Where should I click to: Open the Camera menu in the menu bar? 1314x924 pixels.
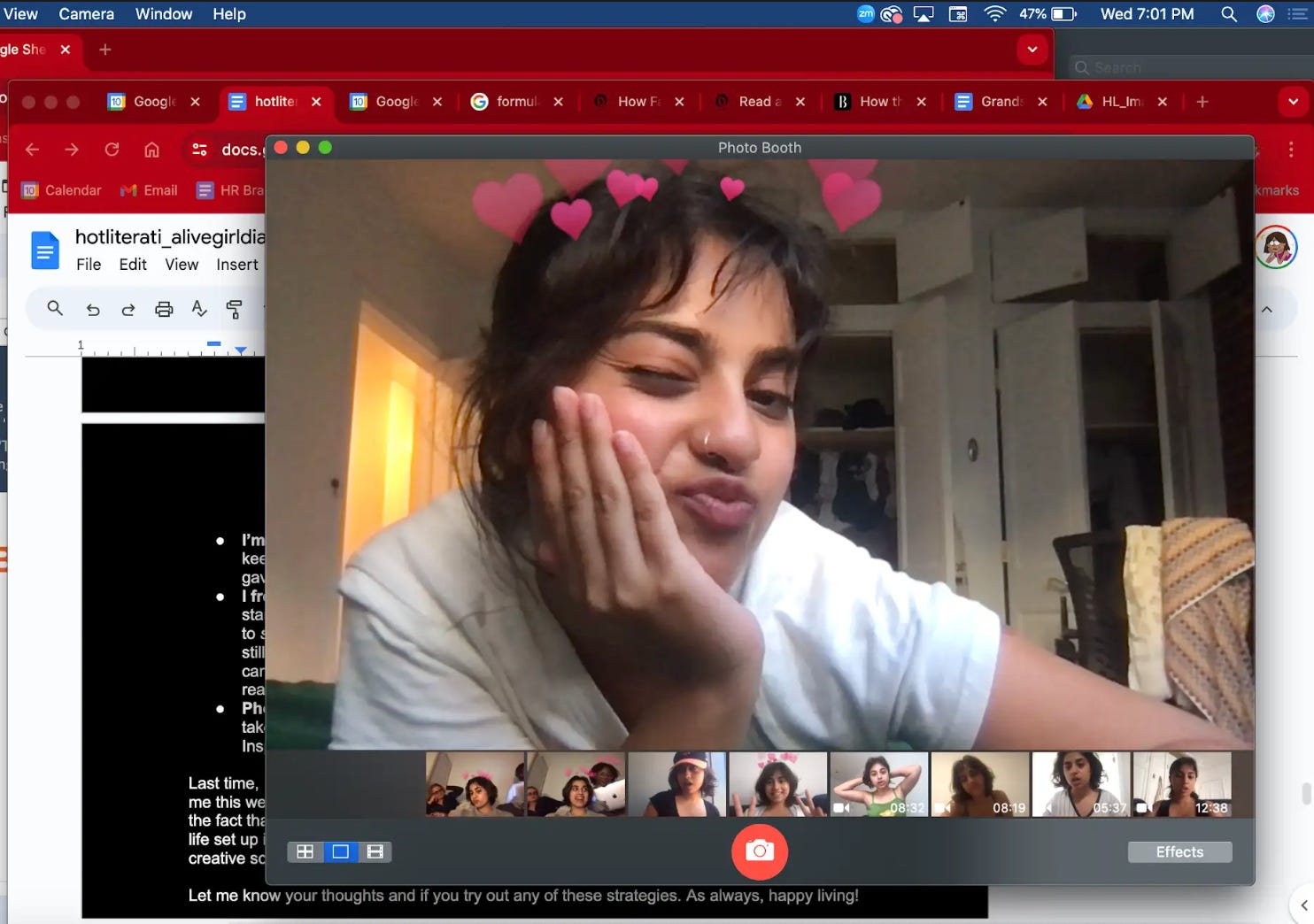click(86, 13)
